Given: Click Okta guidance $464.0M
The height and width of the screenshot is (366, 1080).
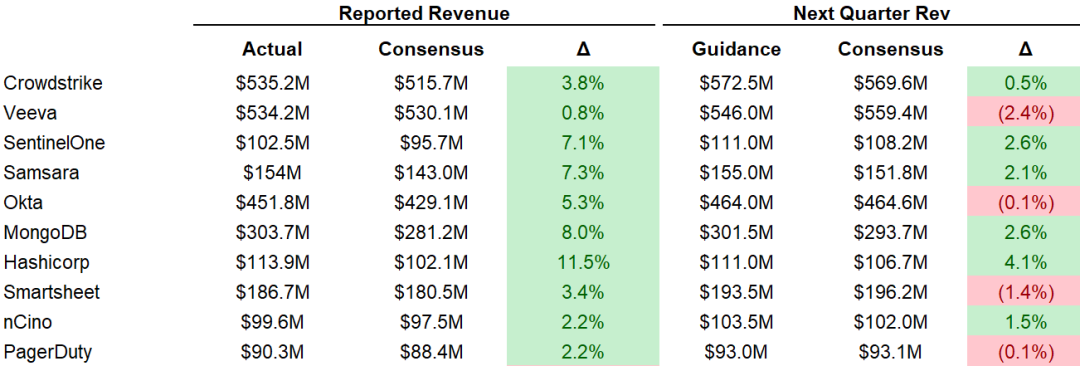Looking at the screenshot, I should point(736,203).
